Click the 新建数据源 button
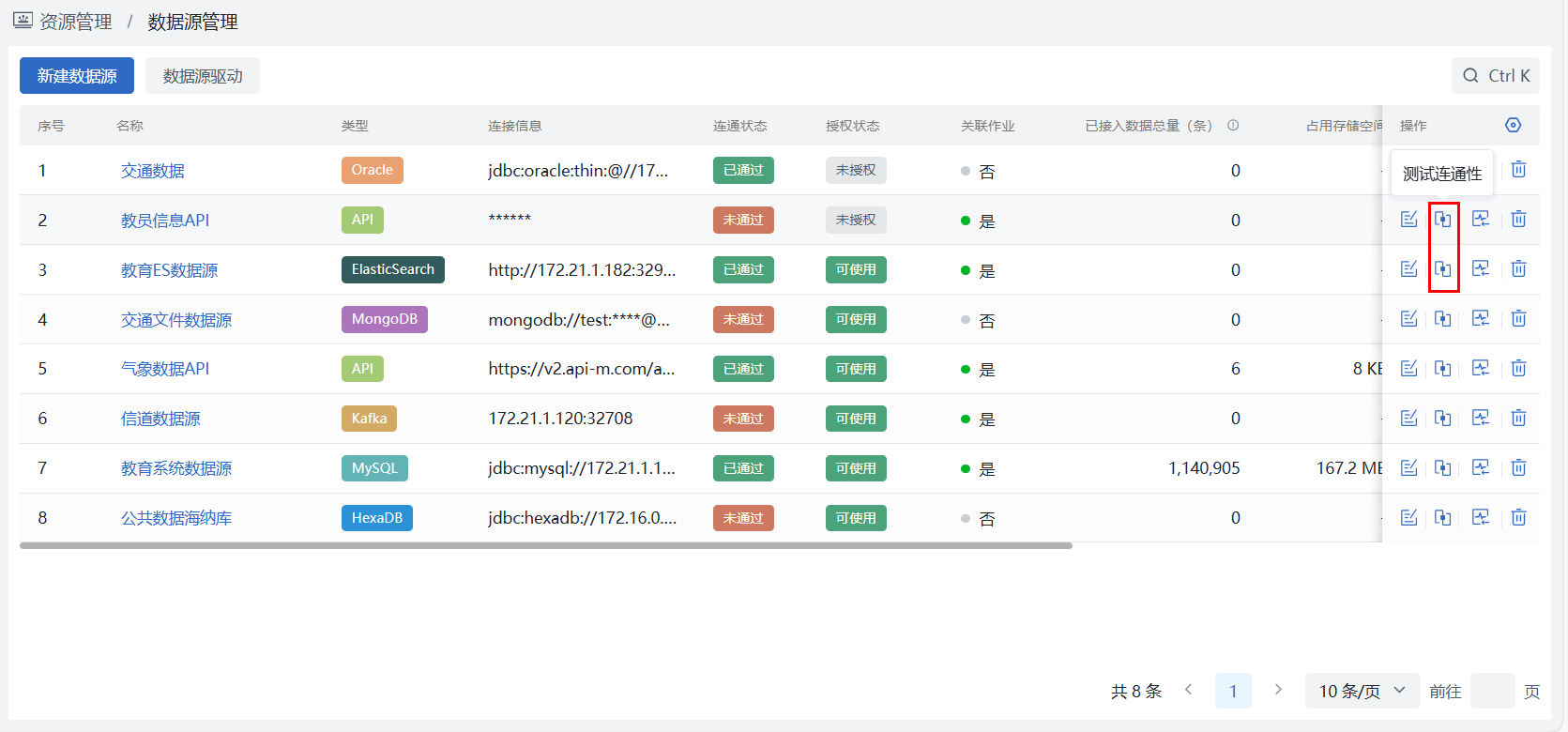Image resolution: width=1568 pixels, height=732 pixels. click(77, 76)
